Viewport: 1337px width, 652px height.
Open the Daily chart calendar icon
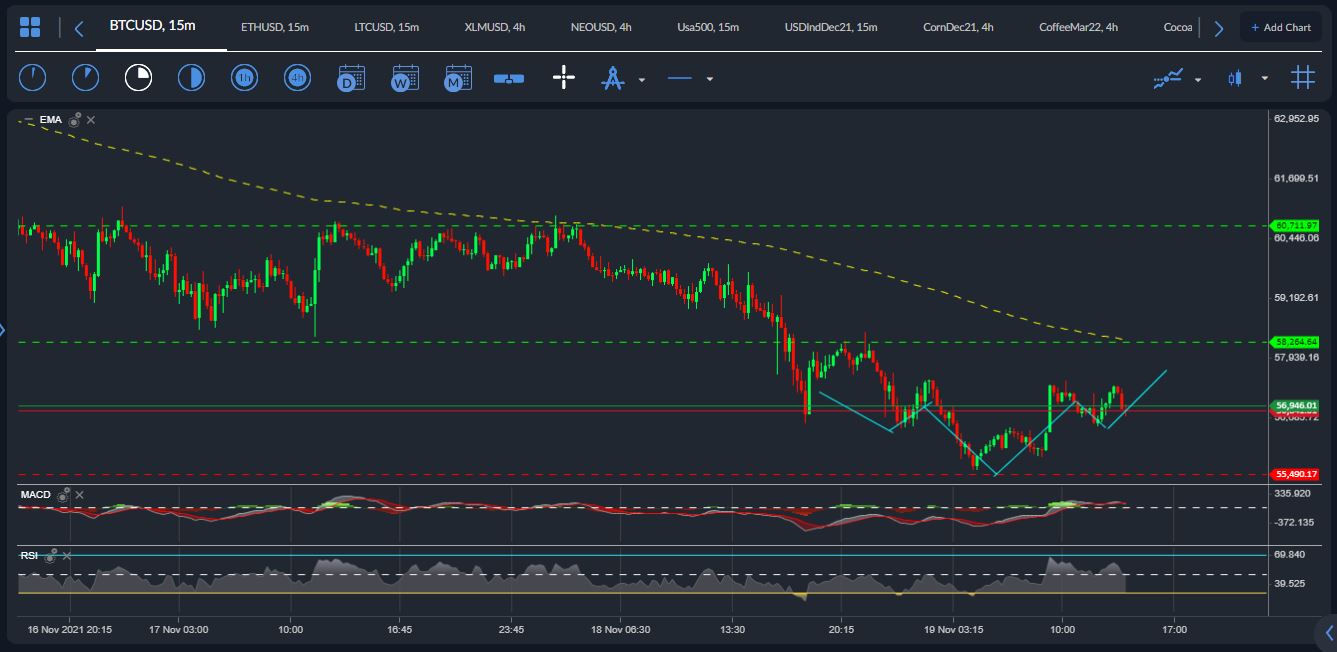point(351,77)
